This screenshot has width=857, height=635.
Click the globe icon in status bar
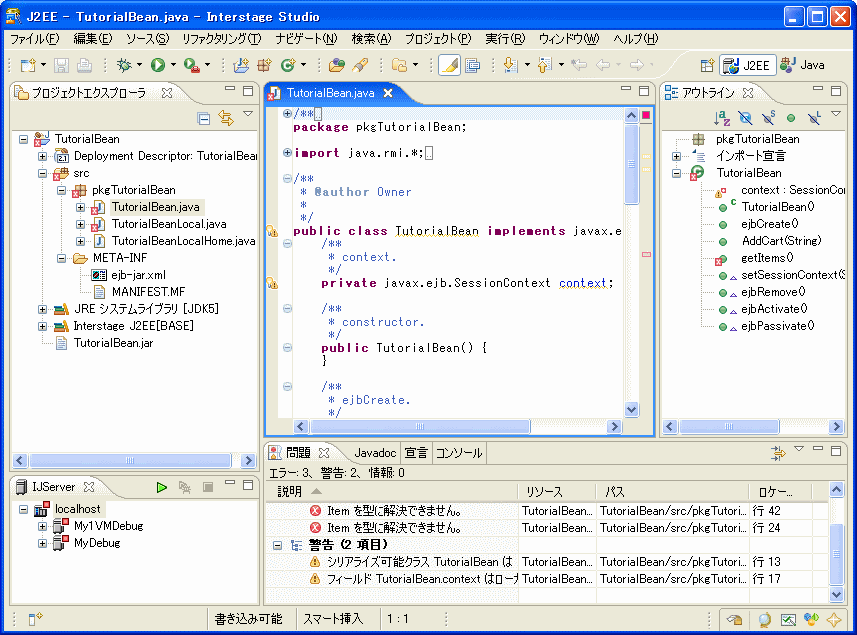click(x=764, y=619)
